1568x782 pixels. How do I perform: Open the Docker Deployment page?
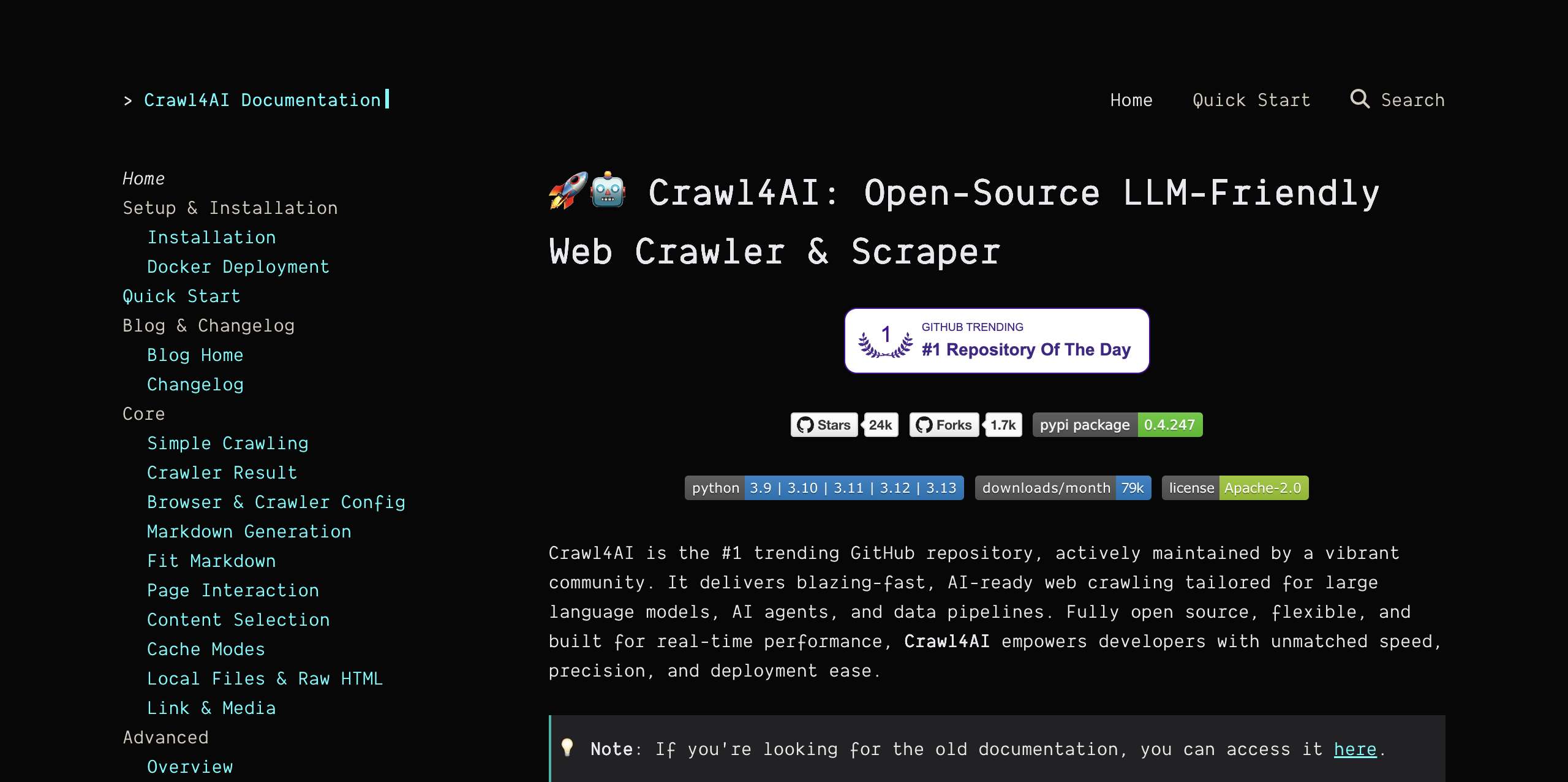tap(238, 267)
